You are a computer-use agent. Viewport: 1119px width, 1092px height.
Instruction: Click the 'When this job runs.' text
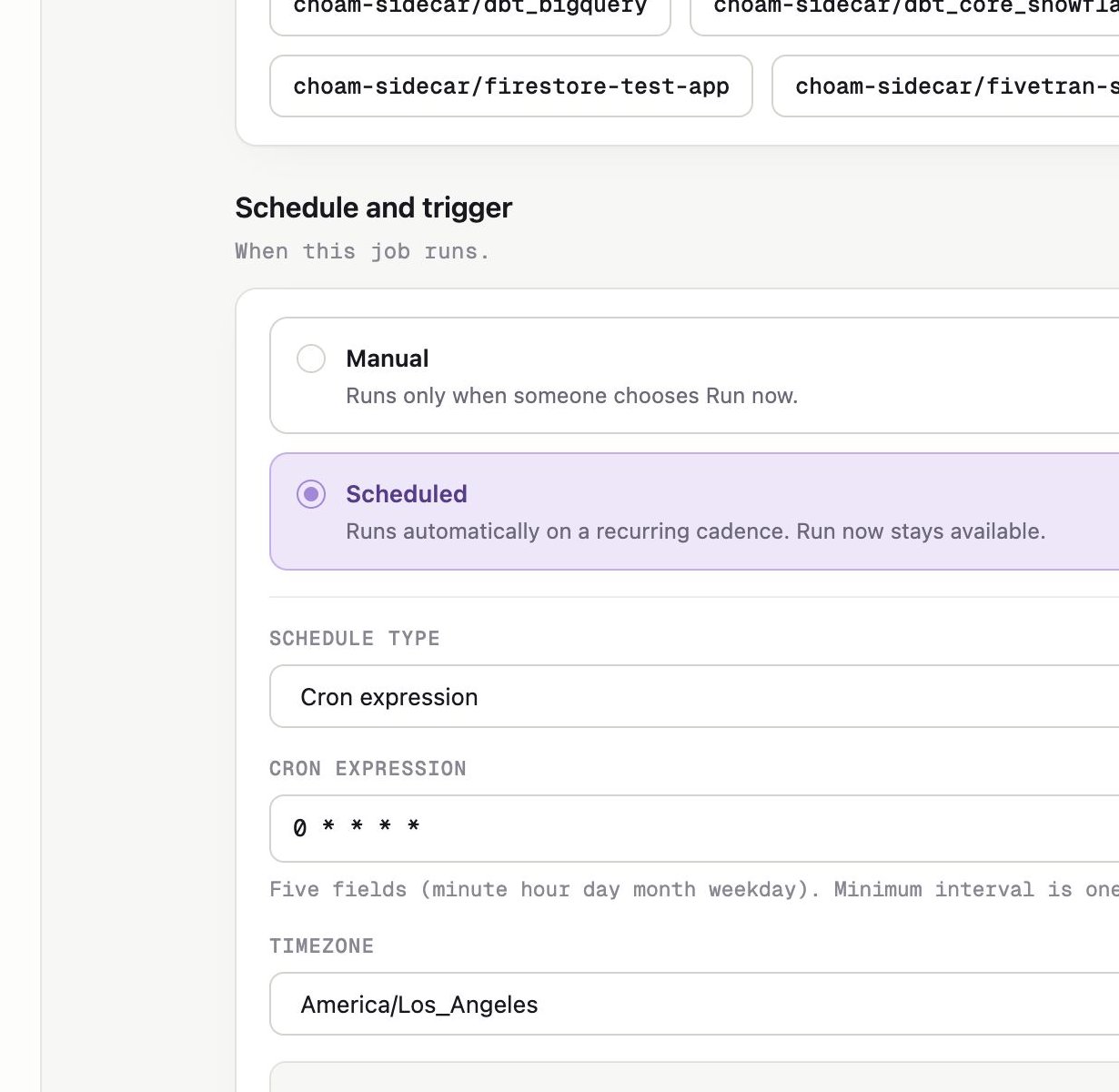(x=362, y=251)
